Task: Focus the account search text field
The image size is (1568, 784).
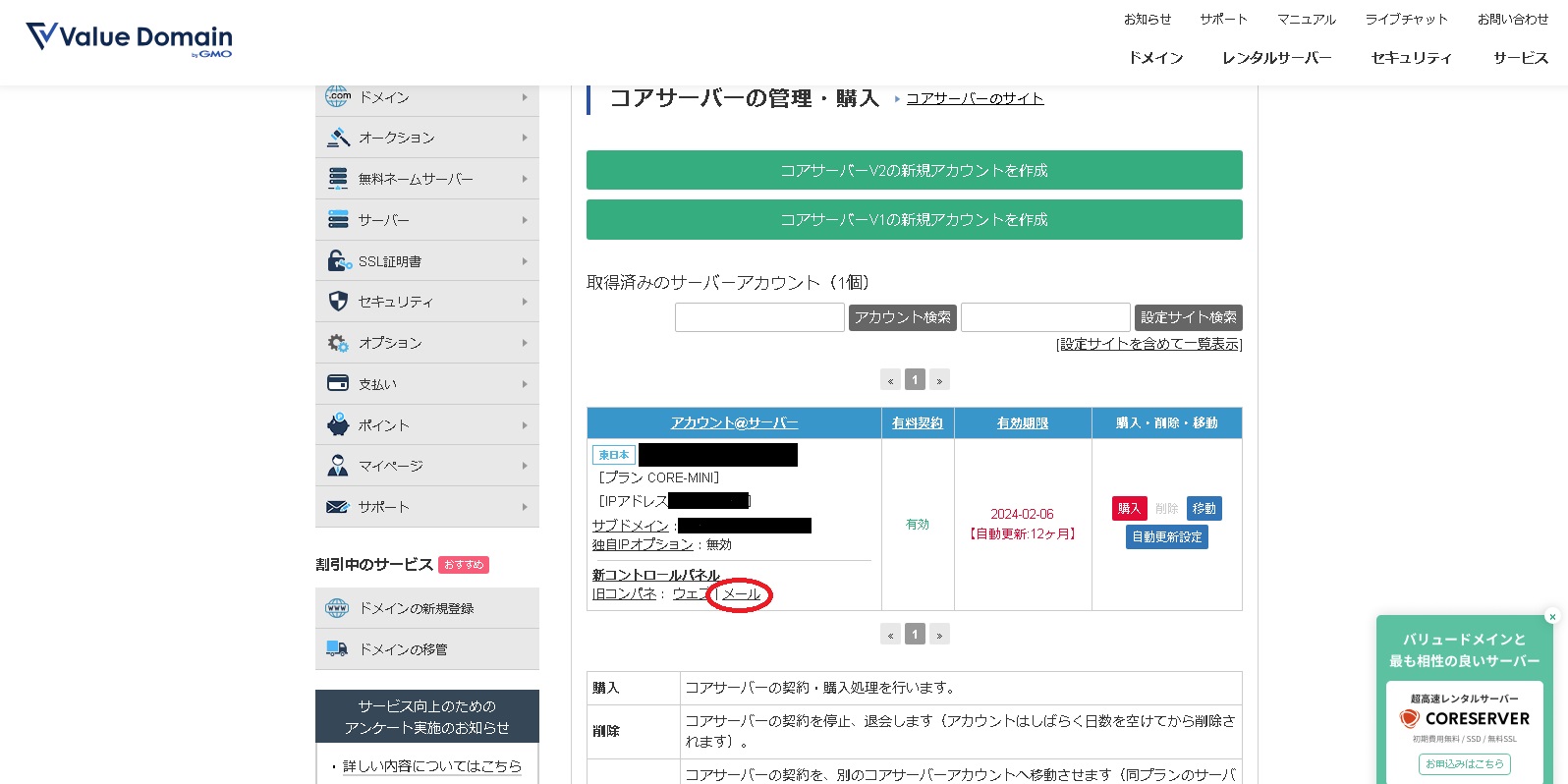Action: [759, 317]
